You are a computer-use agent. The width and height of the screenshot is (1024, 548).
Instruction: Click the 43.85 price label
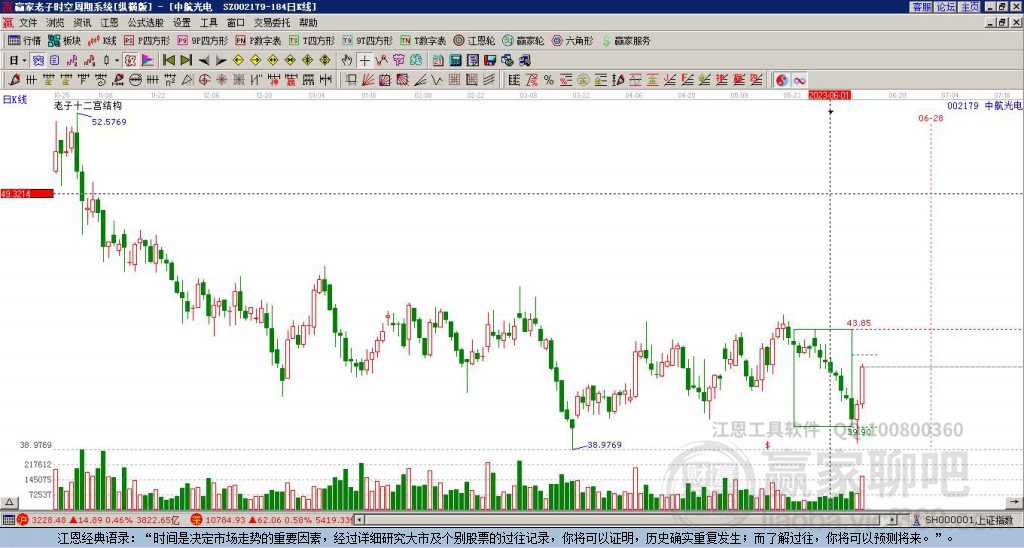[859, 323]
